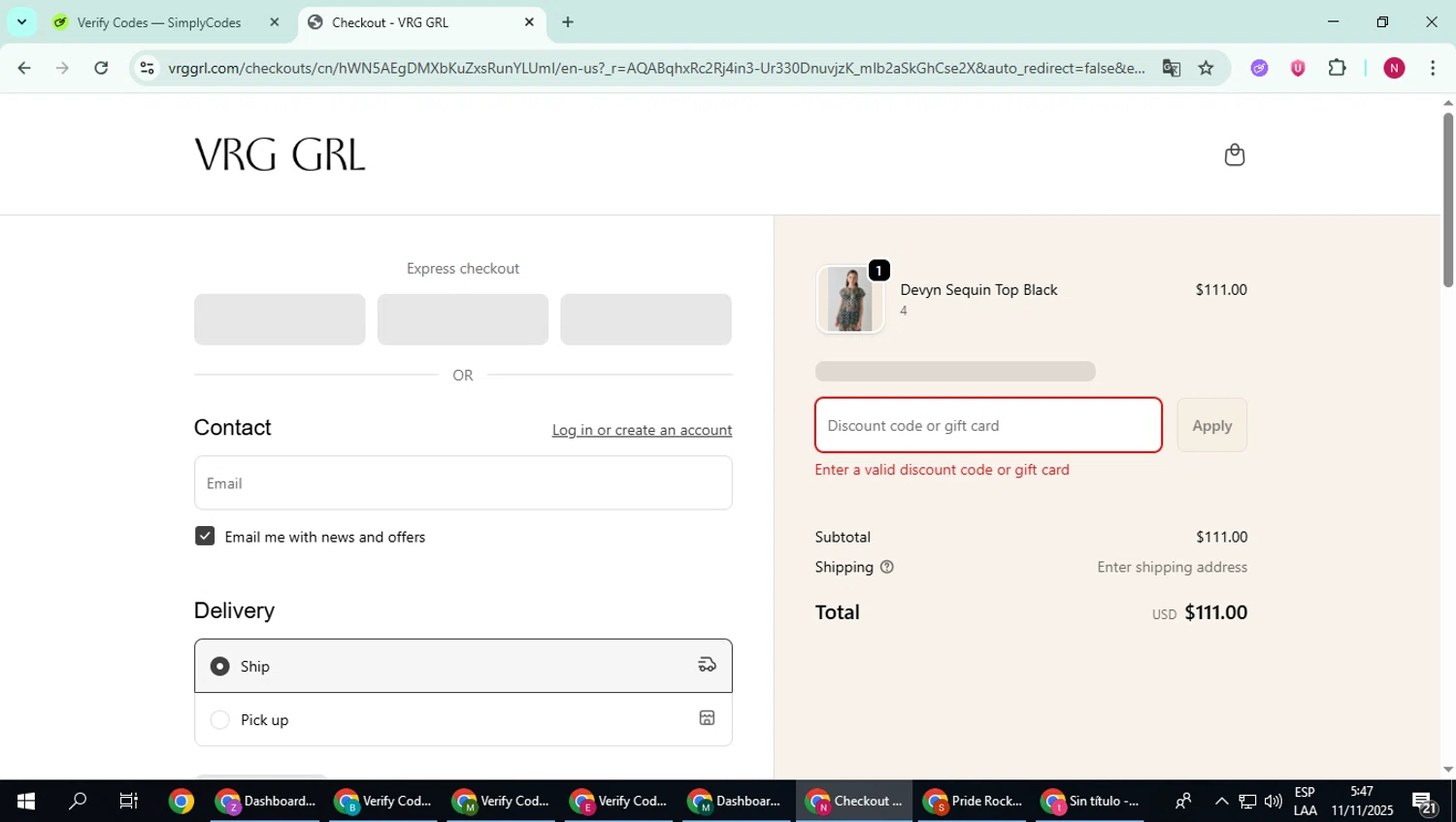Focus the Email input field
This screenshot has width=1456, height=822.
coord(463,483)
